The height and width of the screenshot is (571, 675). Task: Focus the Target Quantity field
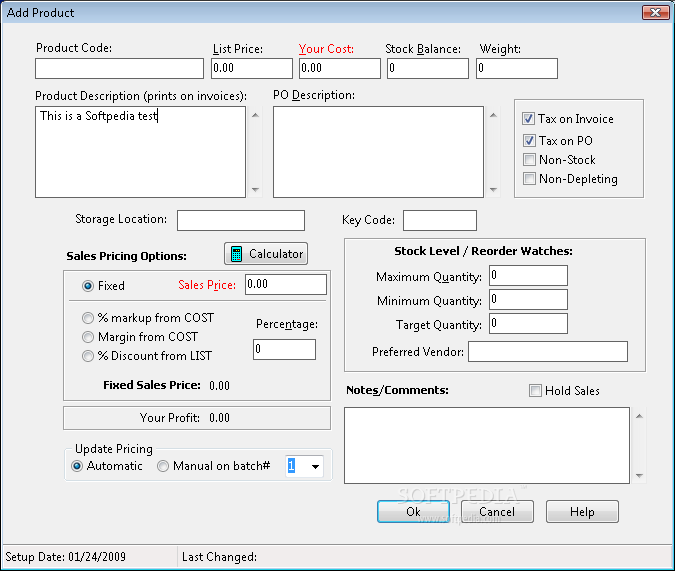528,324
